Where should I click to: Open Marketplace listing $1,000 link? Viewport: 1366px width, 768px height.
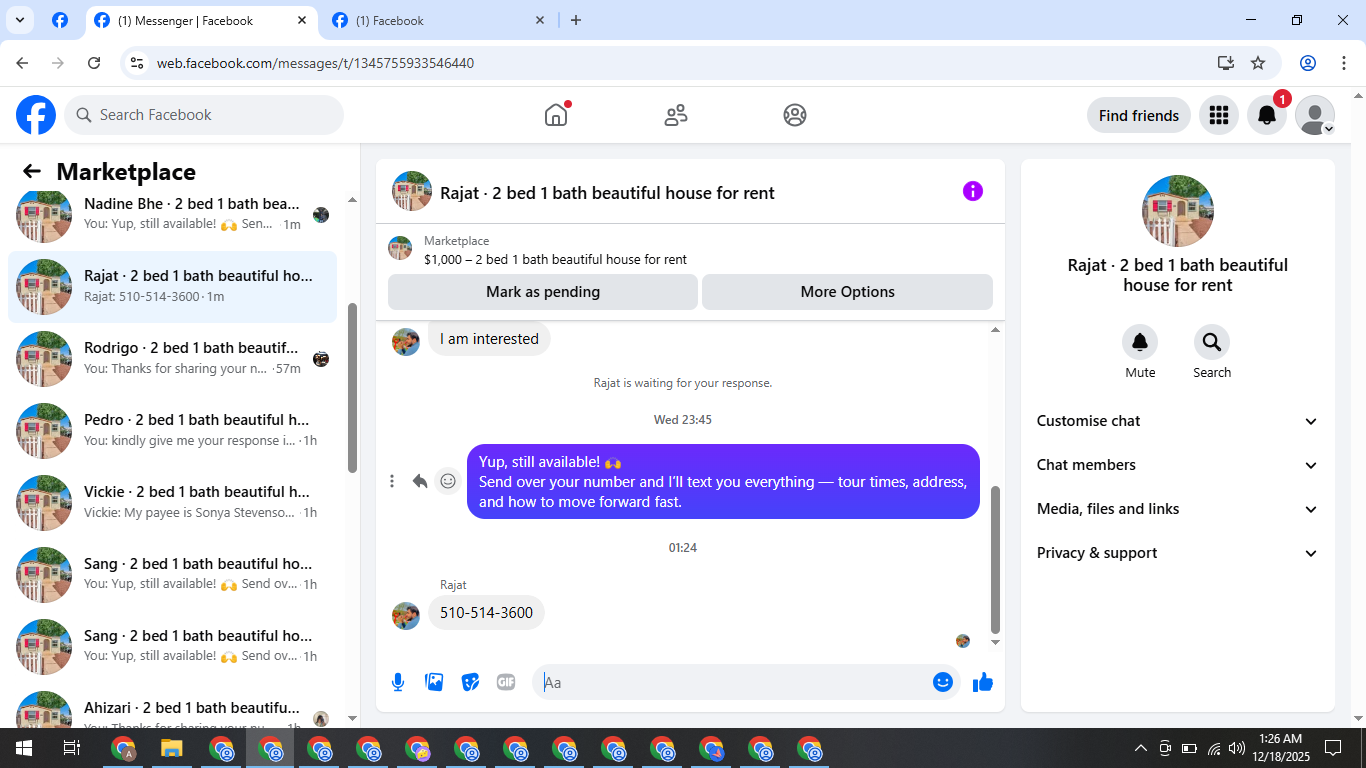pyautogui.click(x=555, y=259)
